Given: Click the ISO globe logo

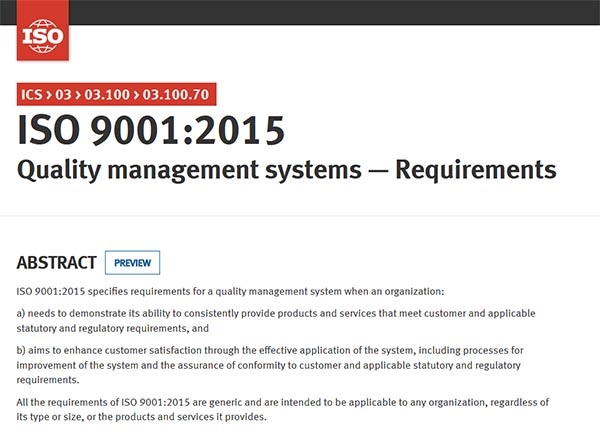Looking at the screenshot, I should click(x=43, y=30).
